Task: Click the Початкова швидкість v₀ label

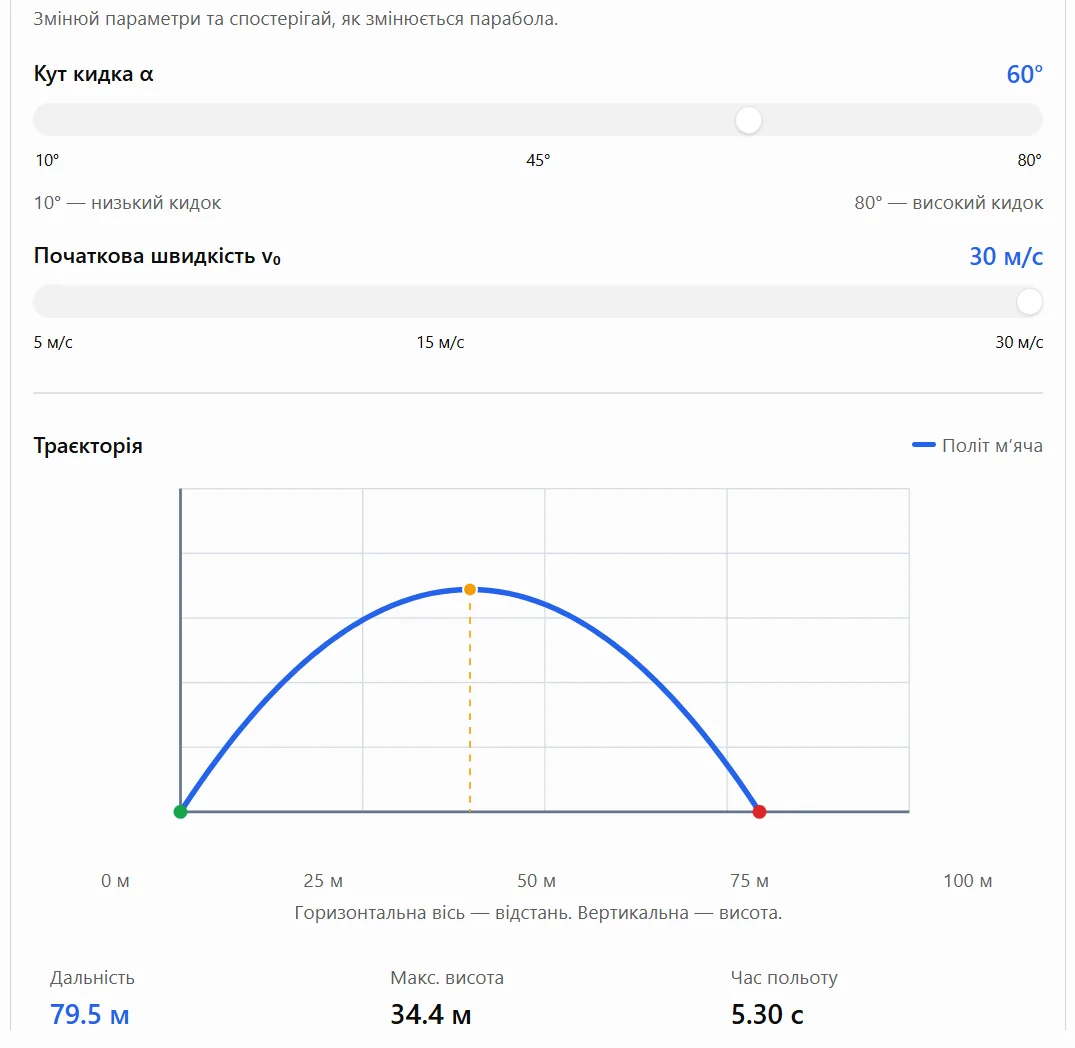Action: pos(157,256)
